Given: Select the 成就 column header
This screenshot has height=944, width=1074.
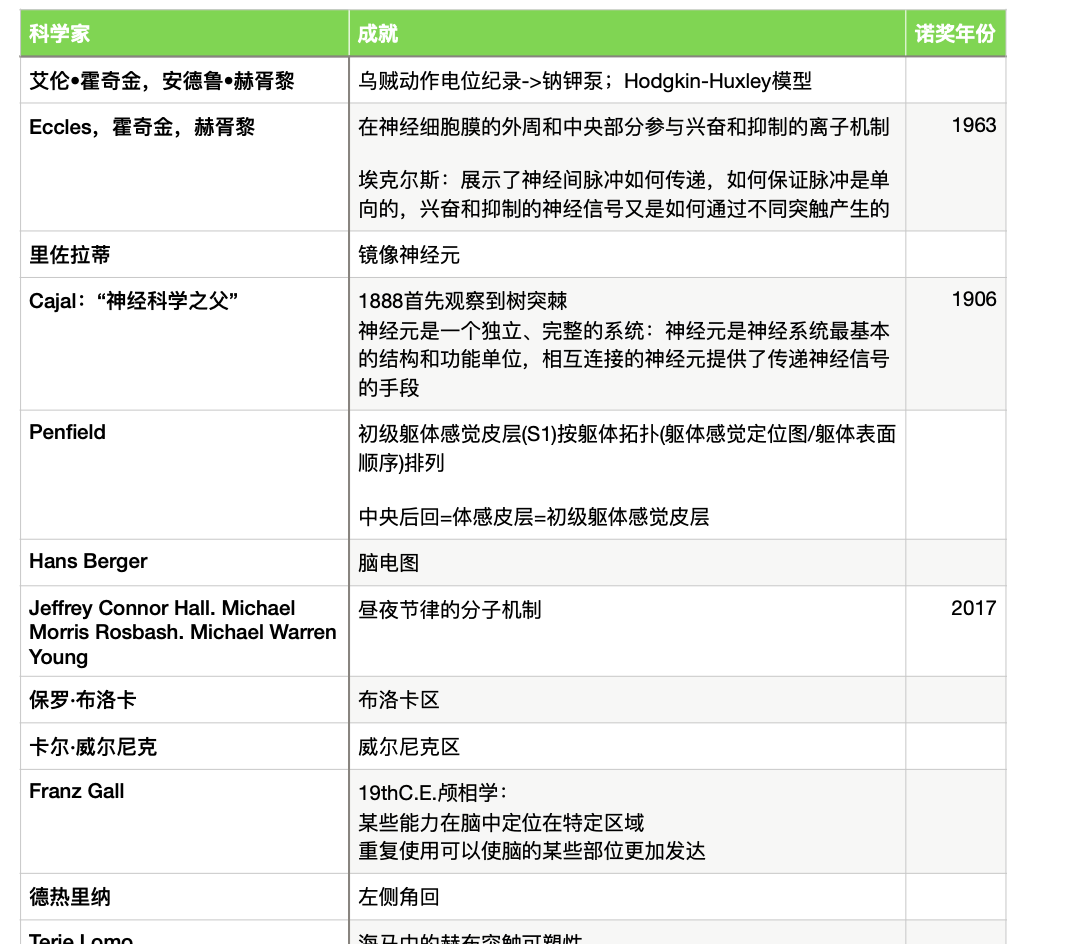Looking at the screenshot, I should tap(627, 33).
